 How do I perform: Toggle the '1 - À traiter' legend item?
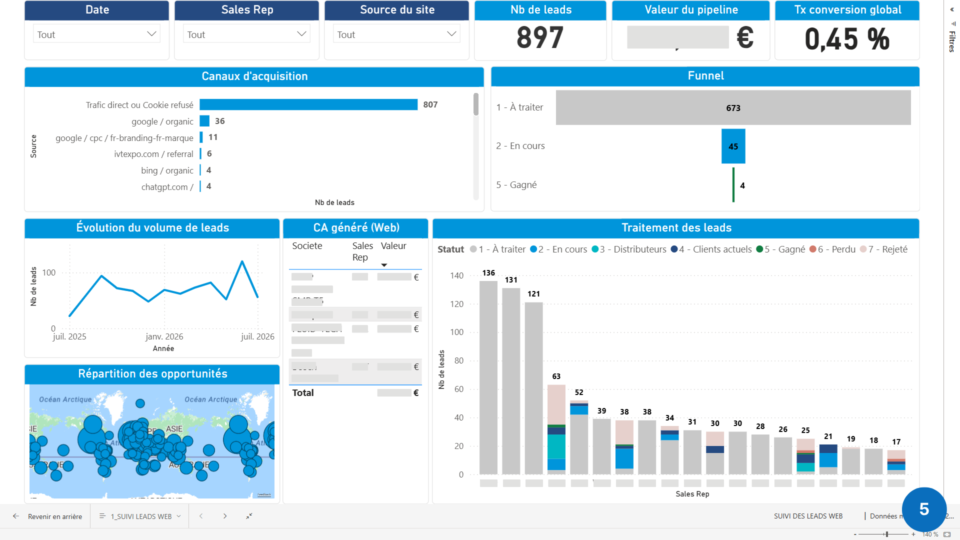497,249
